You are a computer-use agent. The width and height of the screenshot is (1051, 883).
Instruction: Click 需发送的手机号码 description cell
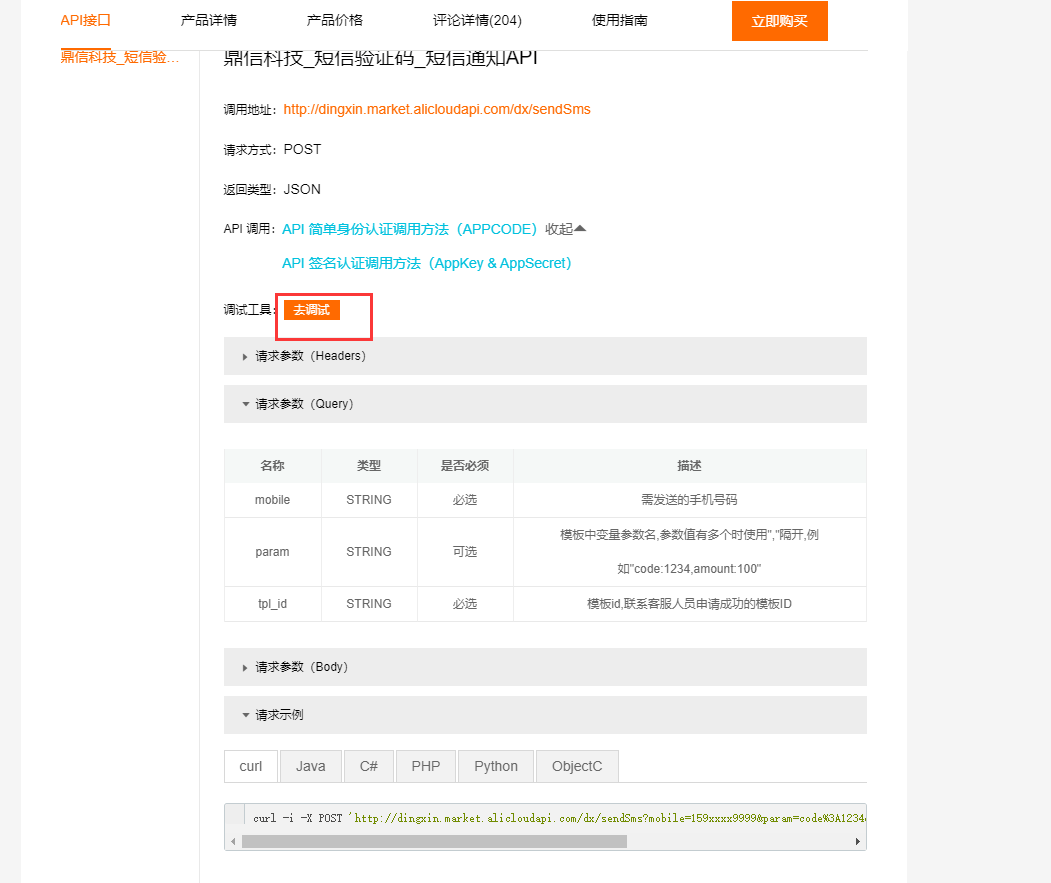[689, 500]
